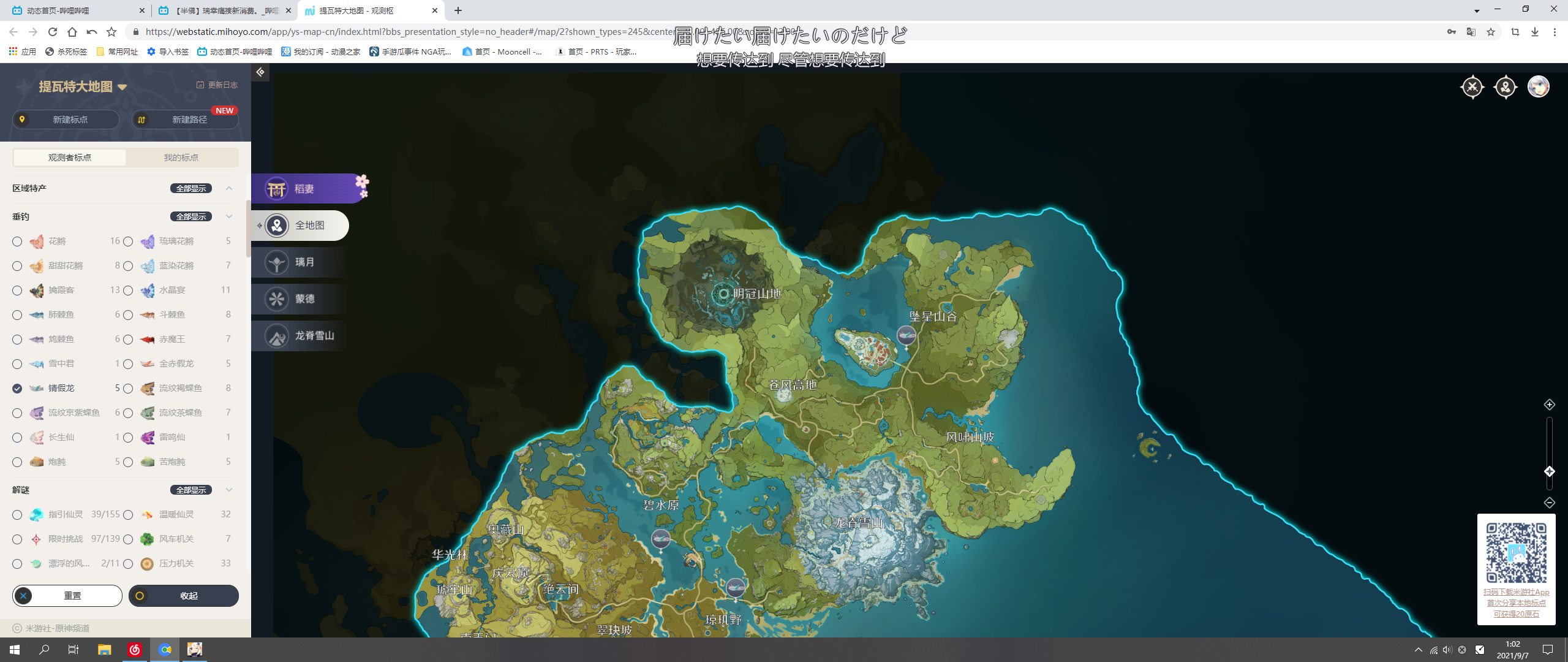The width and height of the screenshot is (1568, 662).
Task: Click the hide-all-markers compass icon
Action: [1472, 87]
